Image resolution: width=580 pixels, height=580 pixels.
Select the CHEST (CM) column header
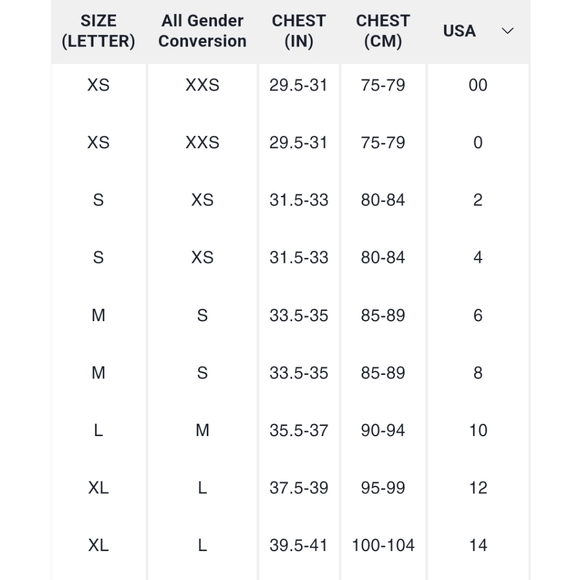click(383, 31)
